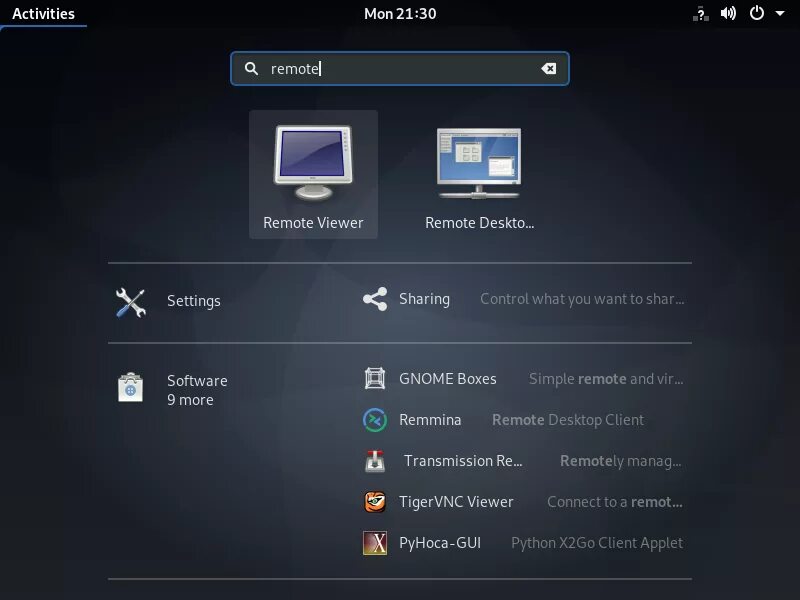The width and height of the screenshot is (800, 600).
Task: Launch the Remote Desktop application icon
Action: coord(479,162)
